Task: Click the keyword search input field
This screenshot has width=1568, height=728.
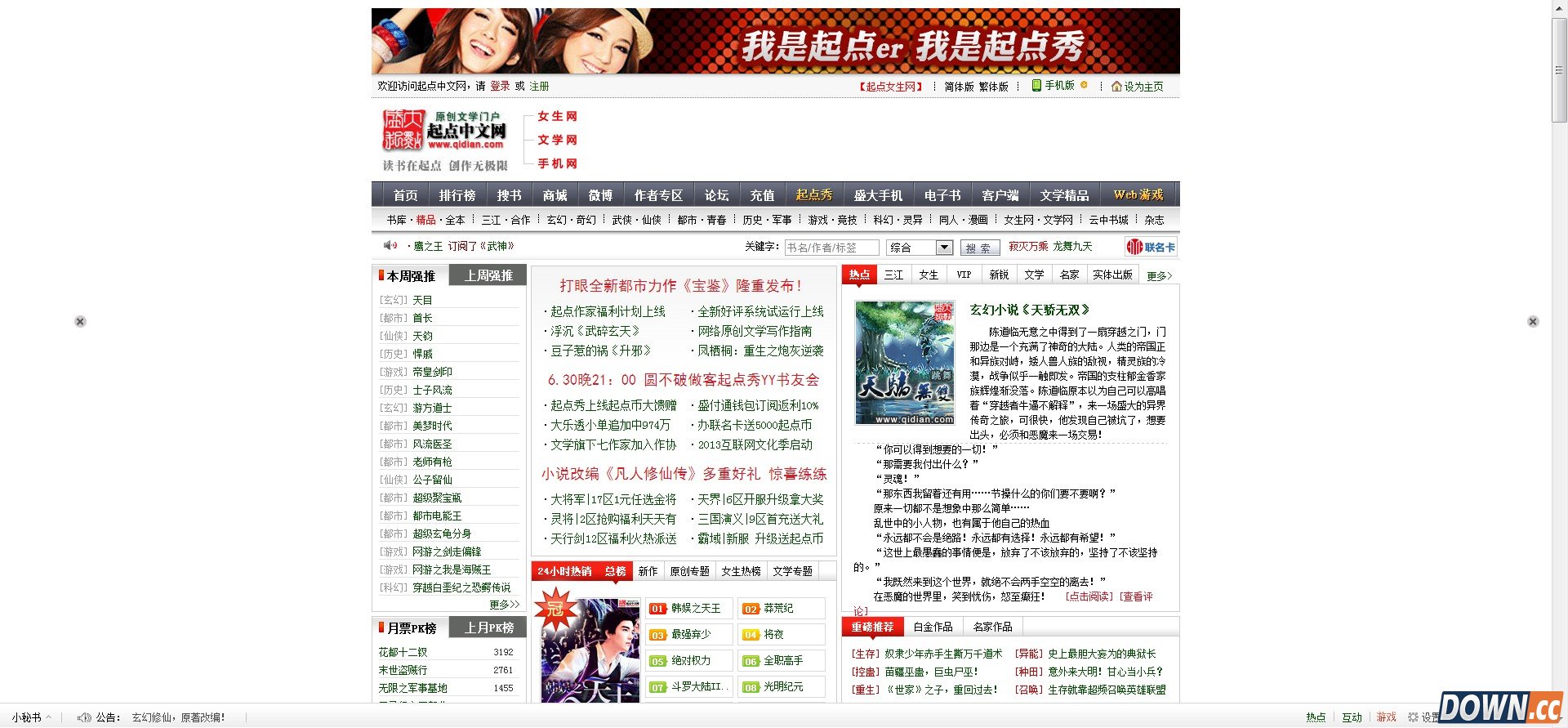Action: pyautogui.click(x=831, y=248)
